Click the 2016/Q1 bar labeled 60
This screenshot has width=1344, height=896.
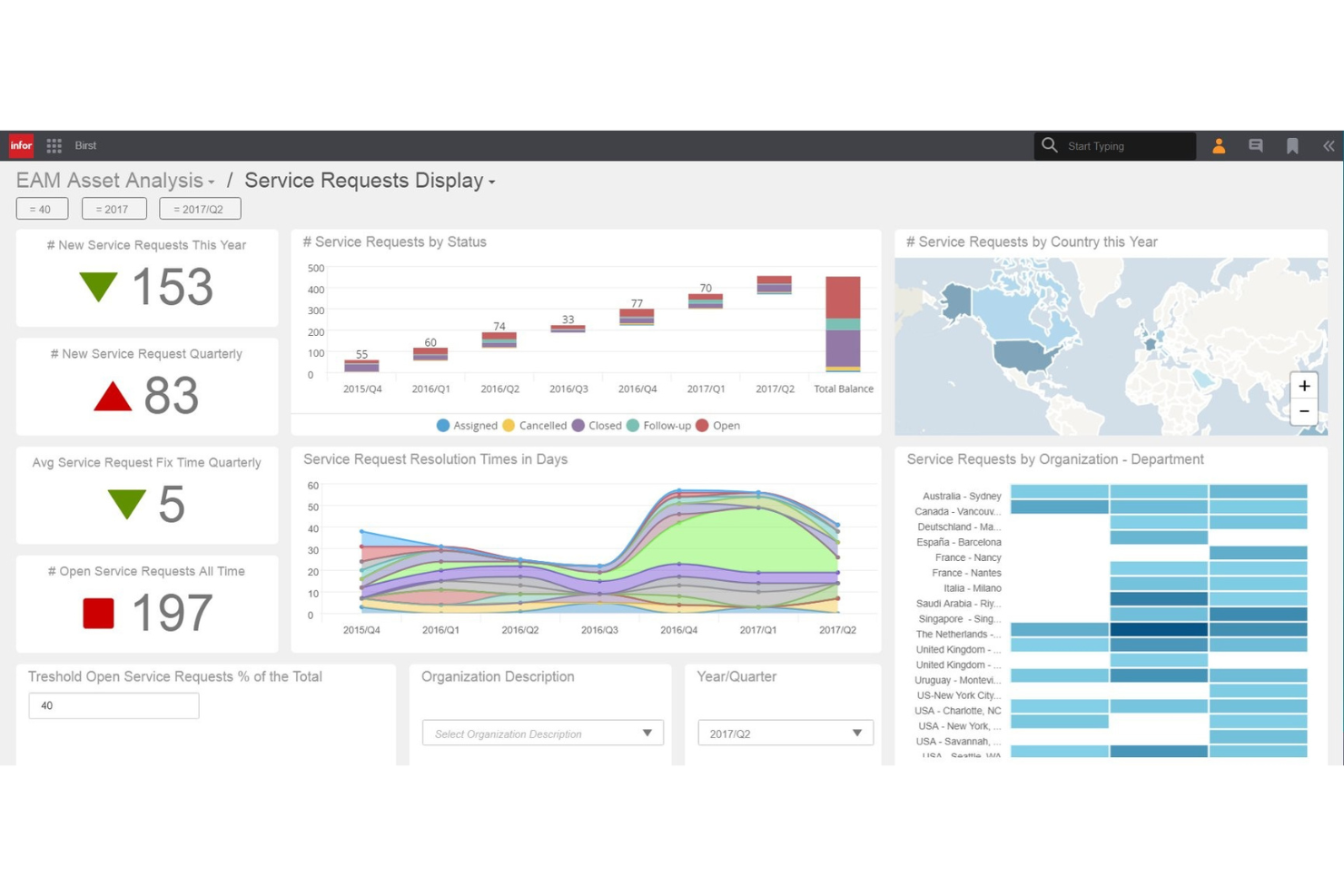pyautogui.click(x=430, y=354)
